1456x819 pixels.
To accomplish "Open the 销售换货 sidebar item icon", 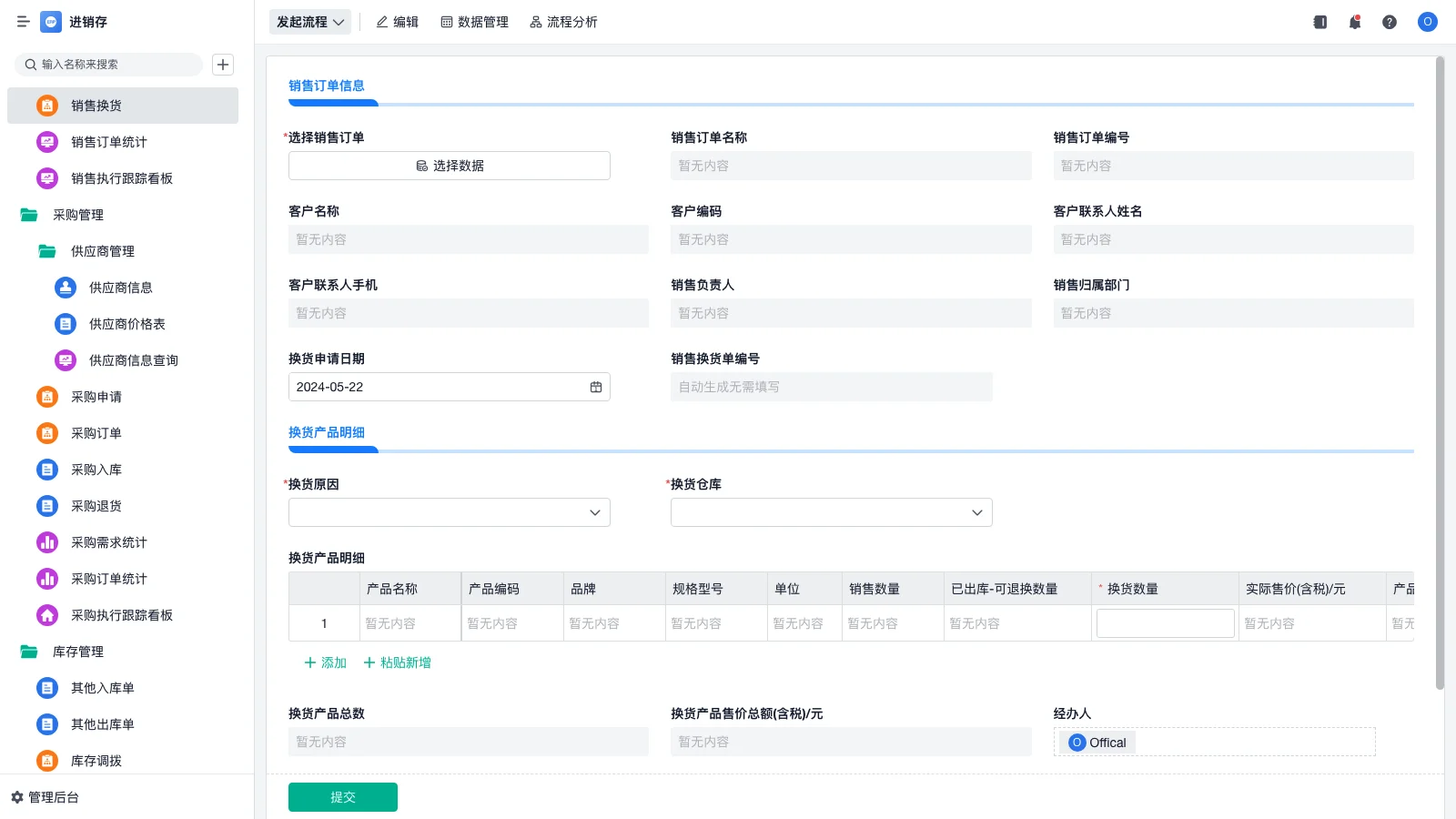I will (x=46, y=105).
